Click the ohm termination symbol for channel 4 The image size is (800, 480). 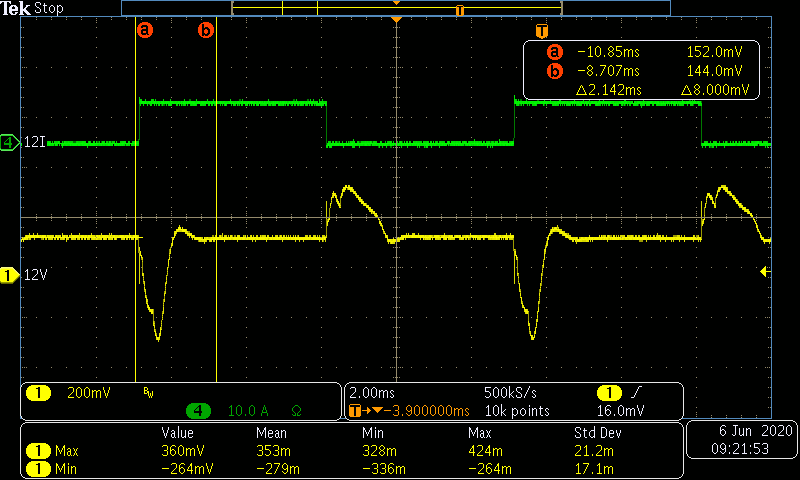[x=296, y=411]
